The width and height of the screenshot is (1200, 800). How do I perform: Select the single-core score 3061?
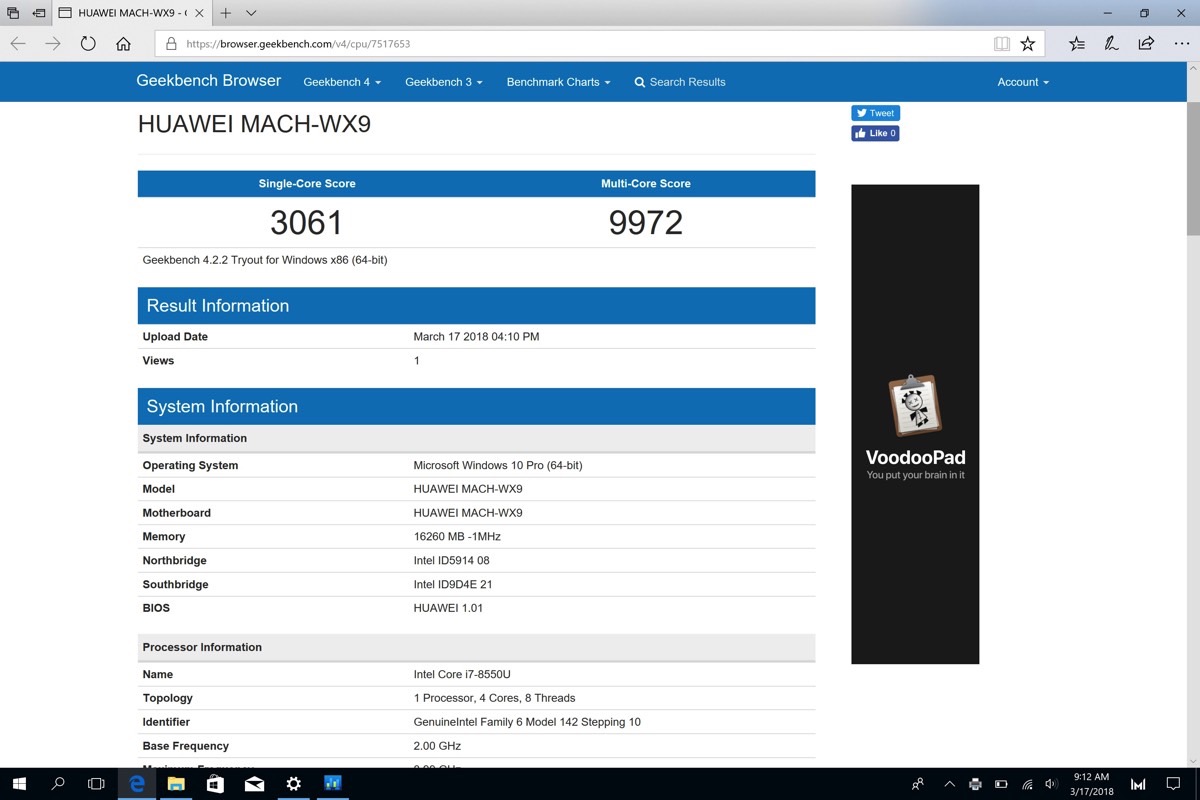[x=307, y=222]
